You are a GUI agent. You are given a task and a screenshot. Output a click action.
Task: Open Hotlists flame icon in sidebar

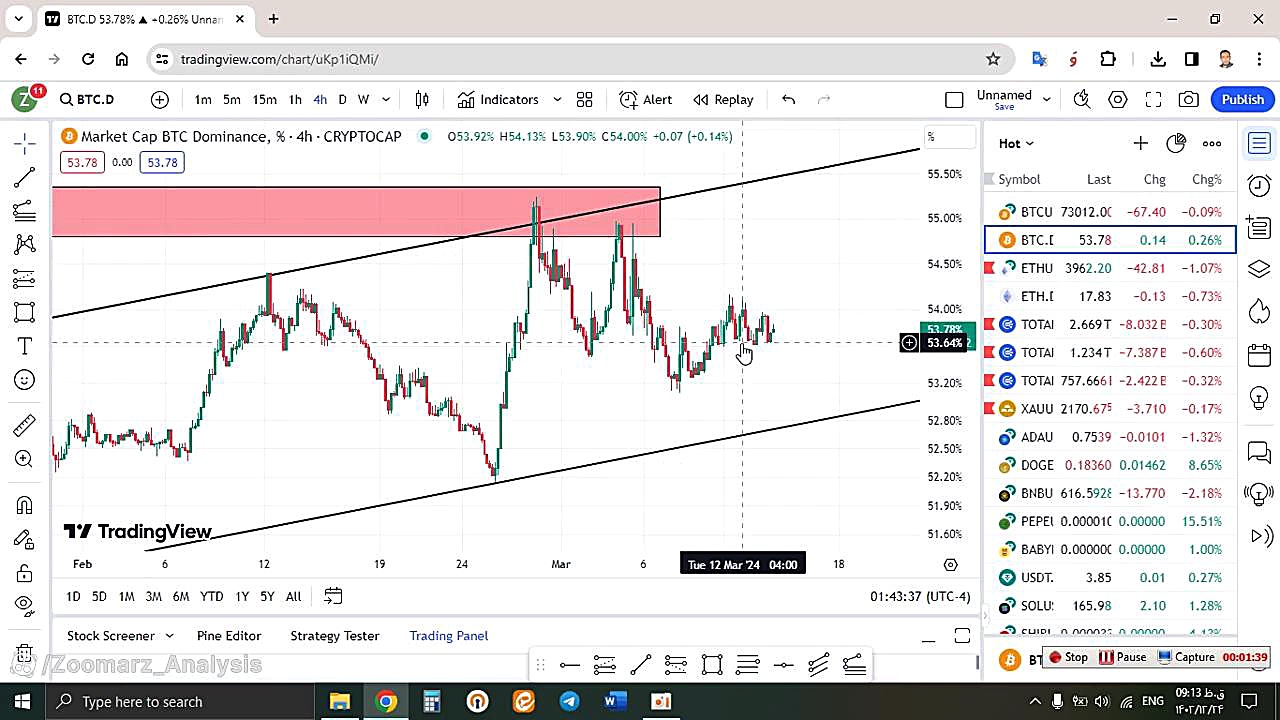coord(1259,312)
